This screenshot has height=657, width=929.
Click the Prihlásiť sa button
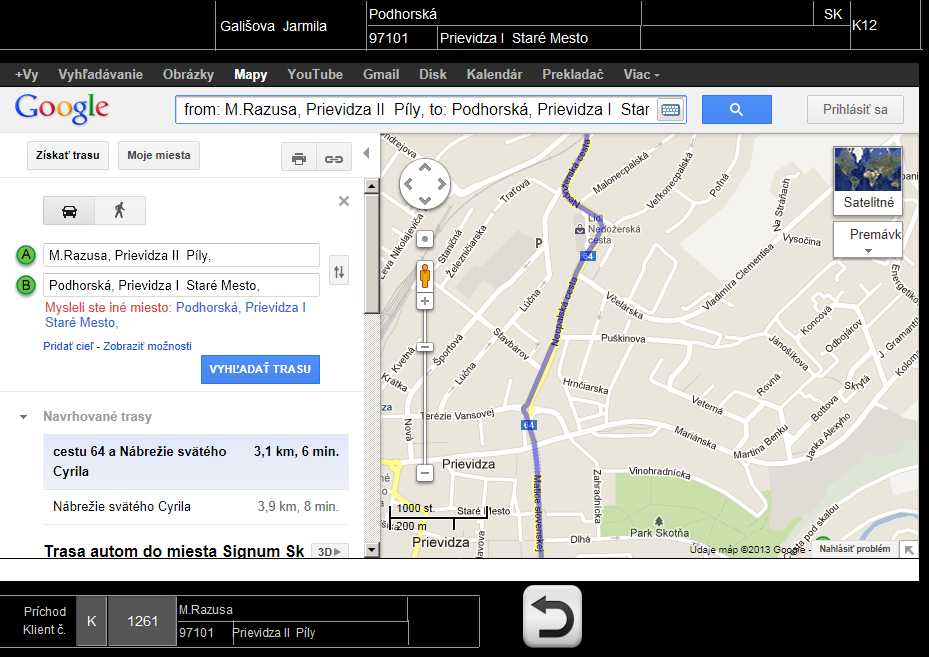click(855, 109)
